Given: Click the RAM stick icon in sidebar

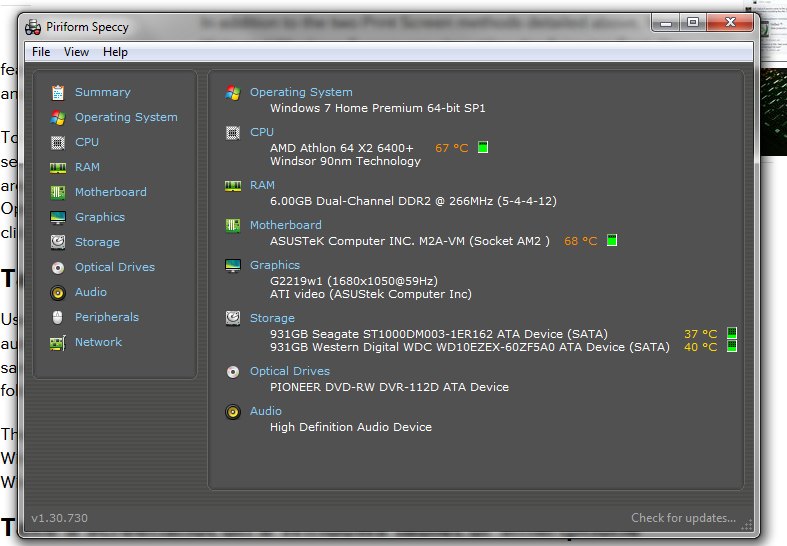Looking at the screenshot, I should click(58, 168).
